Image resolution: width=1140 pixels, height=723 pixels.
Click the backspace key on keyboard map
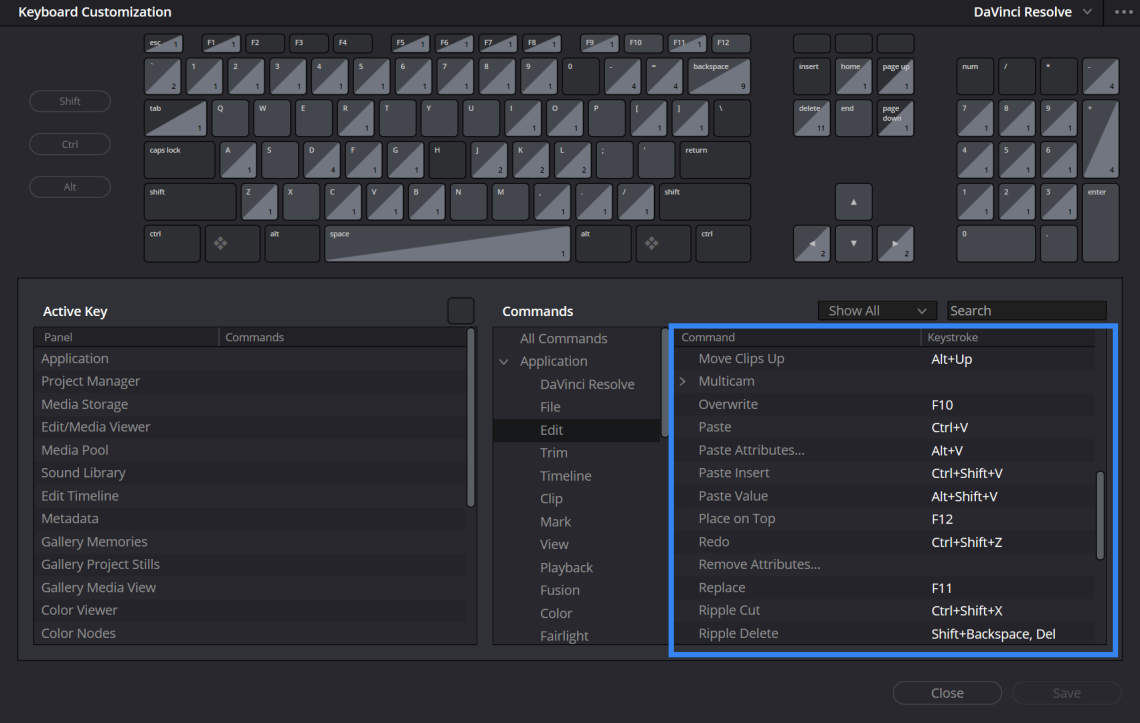click(x=718, y=77)
